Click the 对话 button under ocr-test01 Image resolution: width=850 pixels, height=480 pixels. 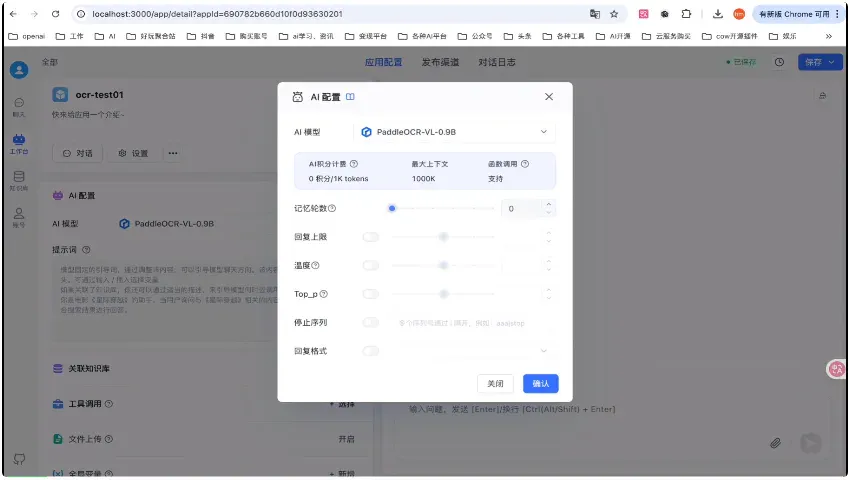(x=78, y=153)
